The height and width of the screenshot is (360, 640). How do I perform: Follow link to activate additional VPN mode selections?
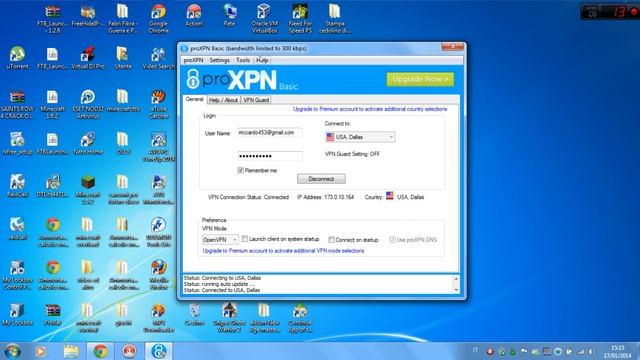click(x=283, y=251)
